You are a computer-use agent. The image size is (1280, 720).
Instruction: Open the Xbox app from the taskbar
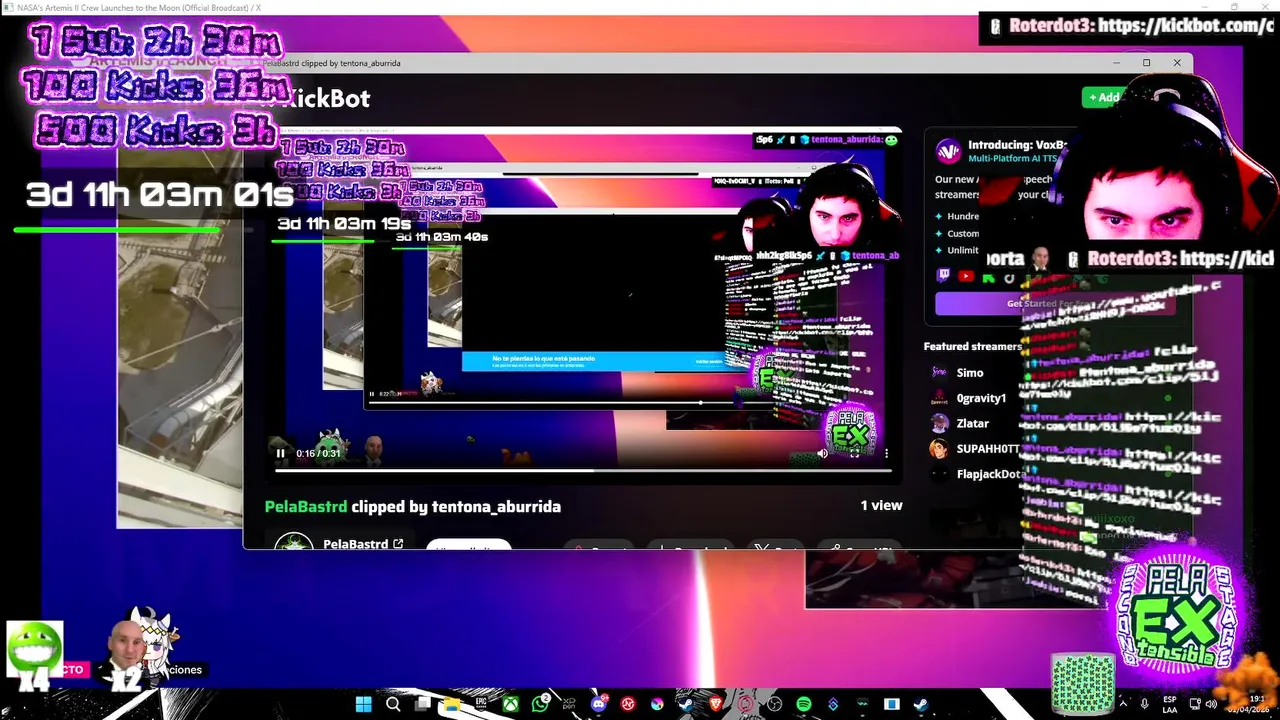[511, 704]
